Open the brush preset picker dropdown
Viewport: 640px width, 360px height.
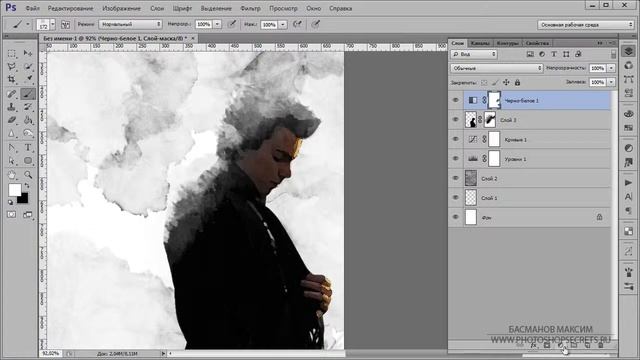click(x=53, y=24)
